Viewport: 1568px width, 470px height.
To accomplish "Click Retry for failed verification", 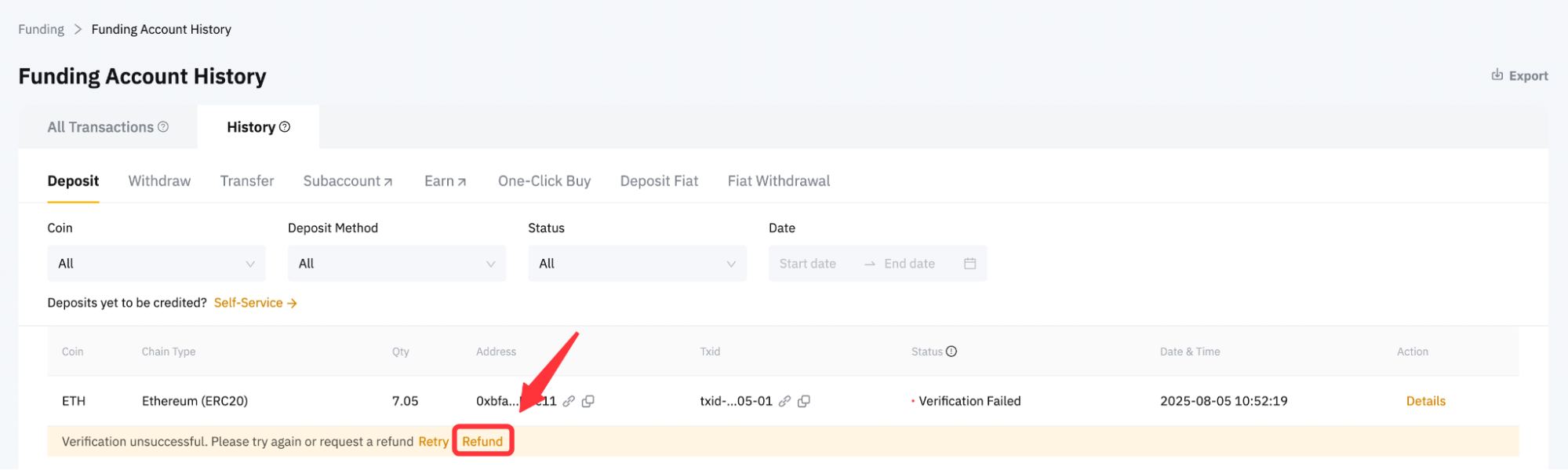I will tap(433, 442).
